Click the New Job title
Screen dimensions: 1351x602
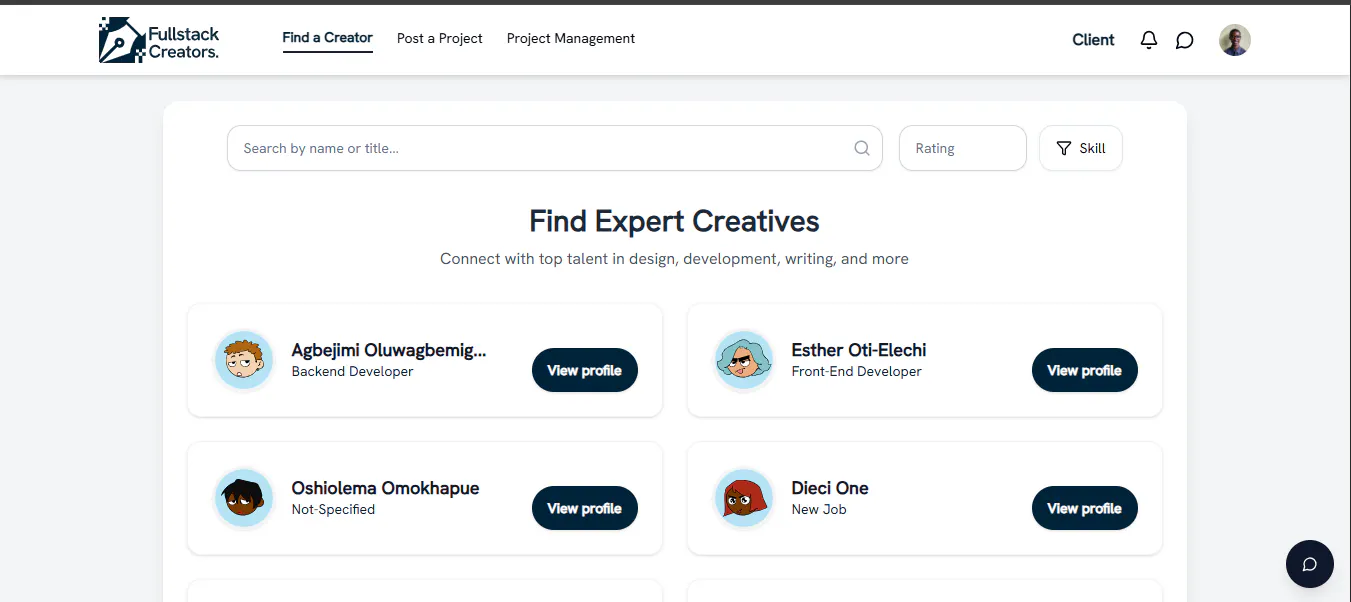[x=819, y=509]
